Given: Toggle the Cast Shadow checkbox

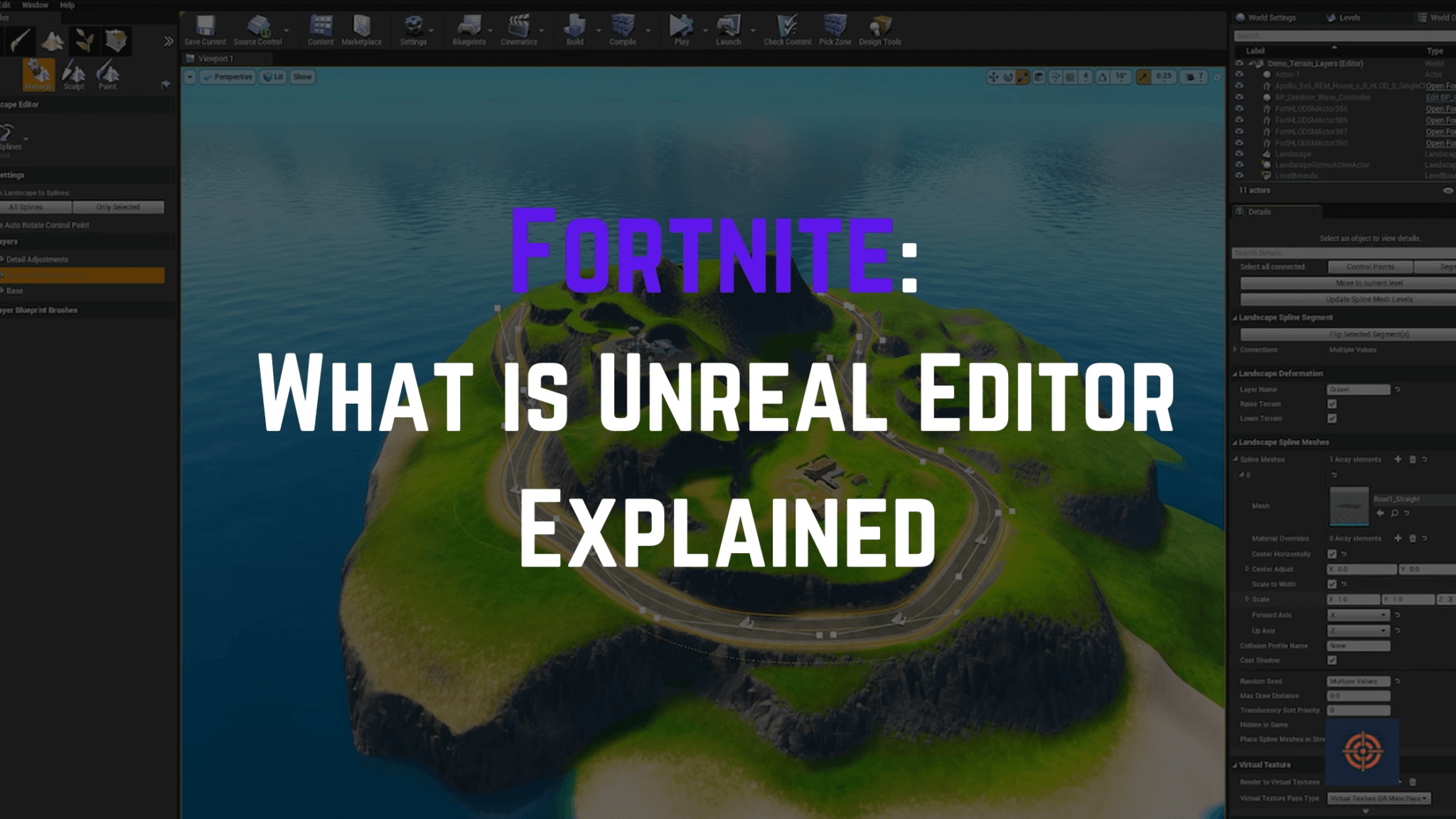Looking at the screenshot, I should click(x=1332, y=660).
